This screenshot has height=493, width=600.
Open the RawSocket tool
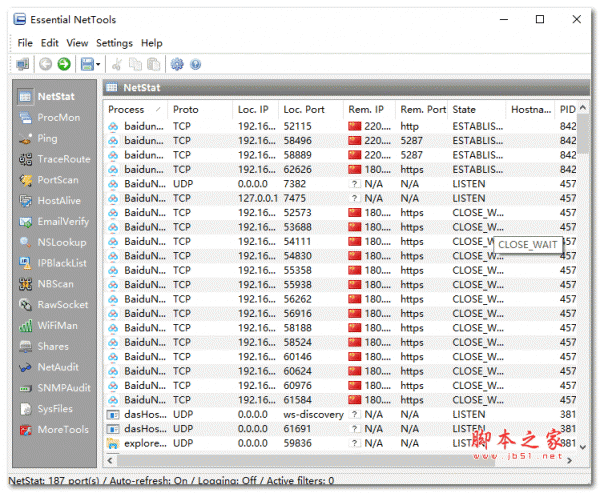[x=54, y=305]
